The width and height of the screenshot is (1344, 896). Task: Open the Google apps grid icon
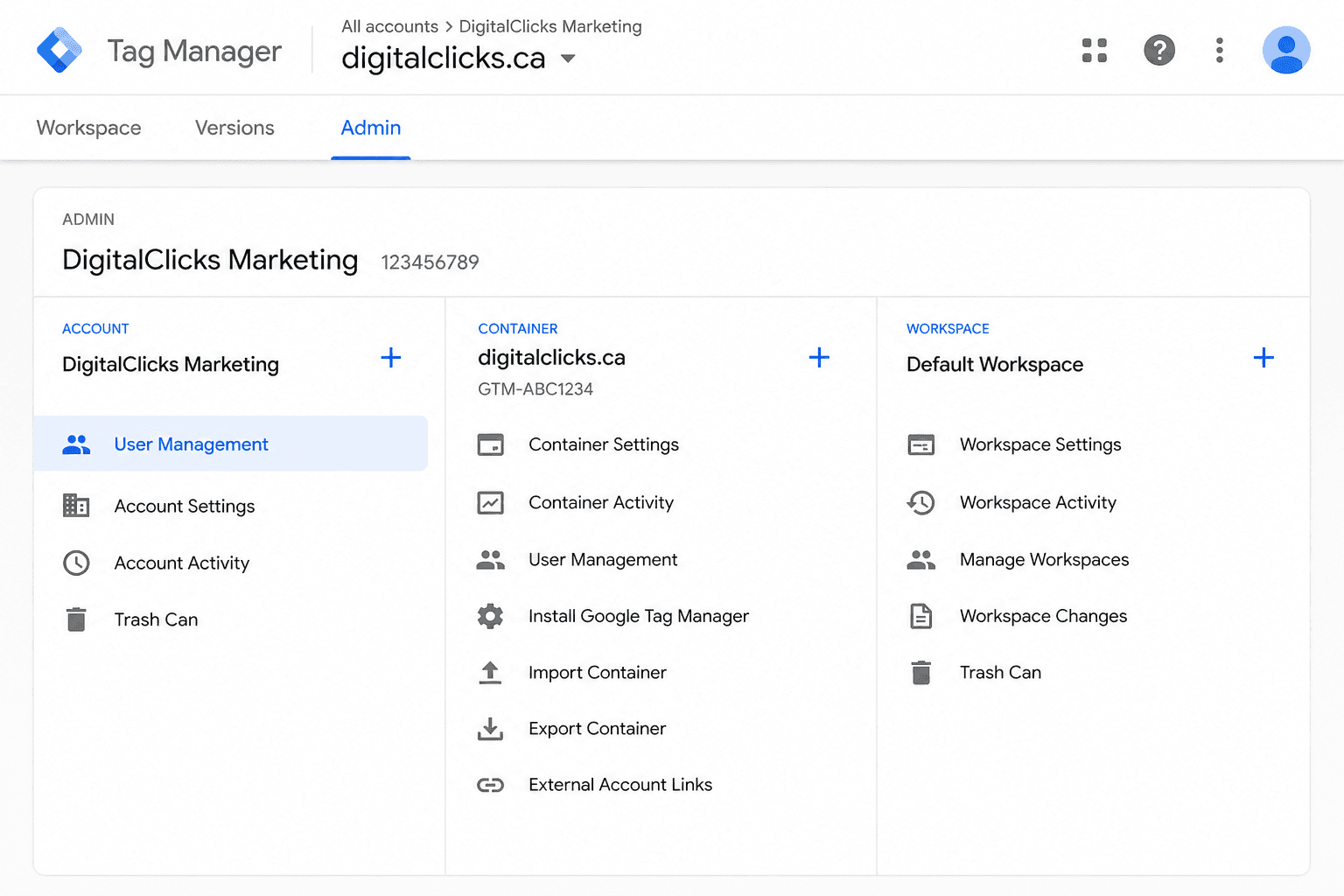(1095, 51)
